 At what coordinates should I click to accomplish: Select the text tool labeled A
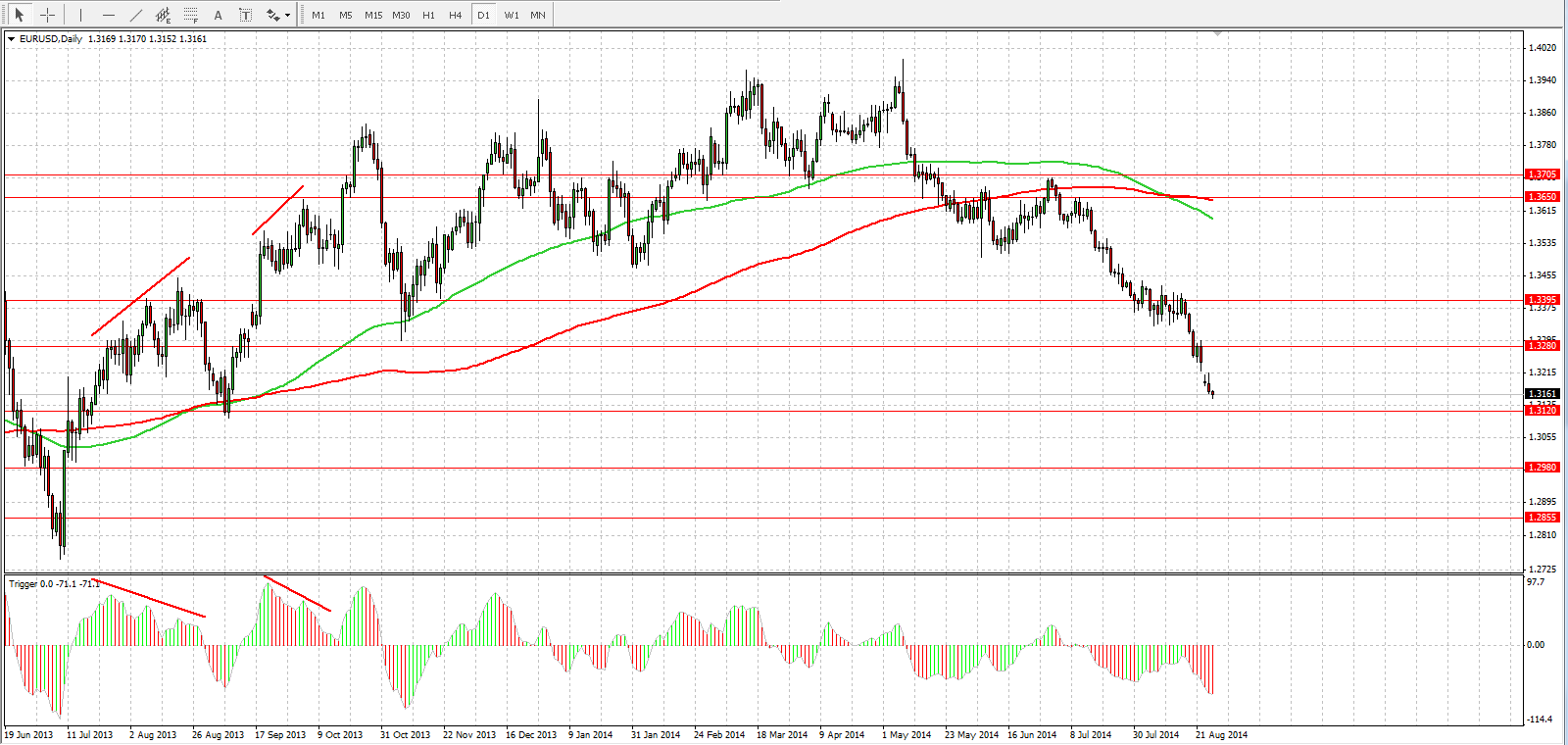(x=219, y=15)
